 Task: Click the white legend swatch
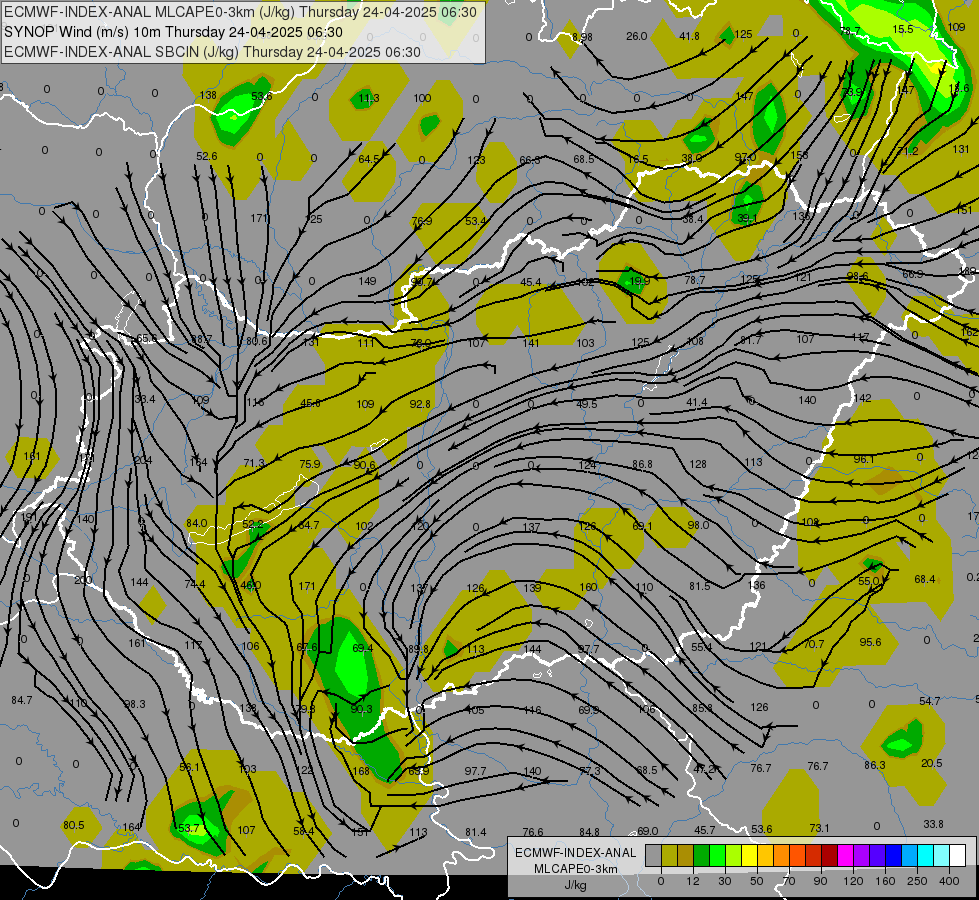point(958,855)
